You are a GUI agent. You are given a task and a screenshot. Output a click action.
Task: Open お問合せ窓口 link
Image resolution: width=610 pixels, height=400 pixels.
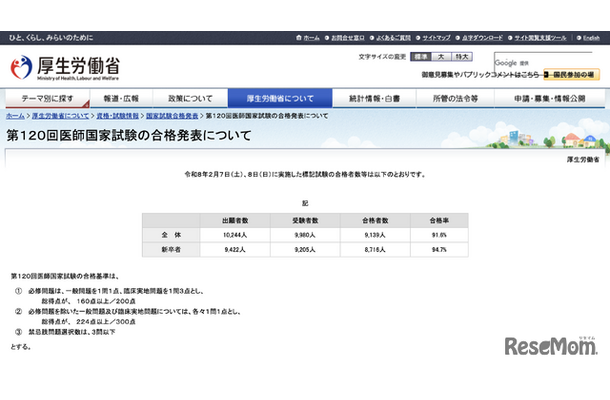click(x=348, y=38)
